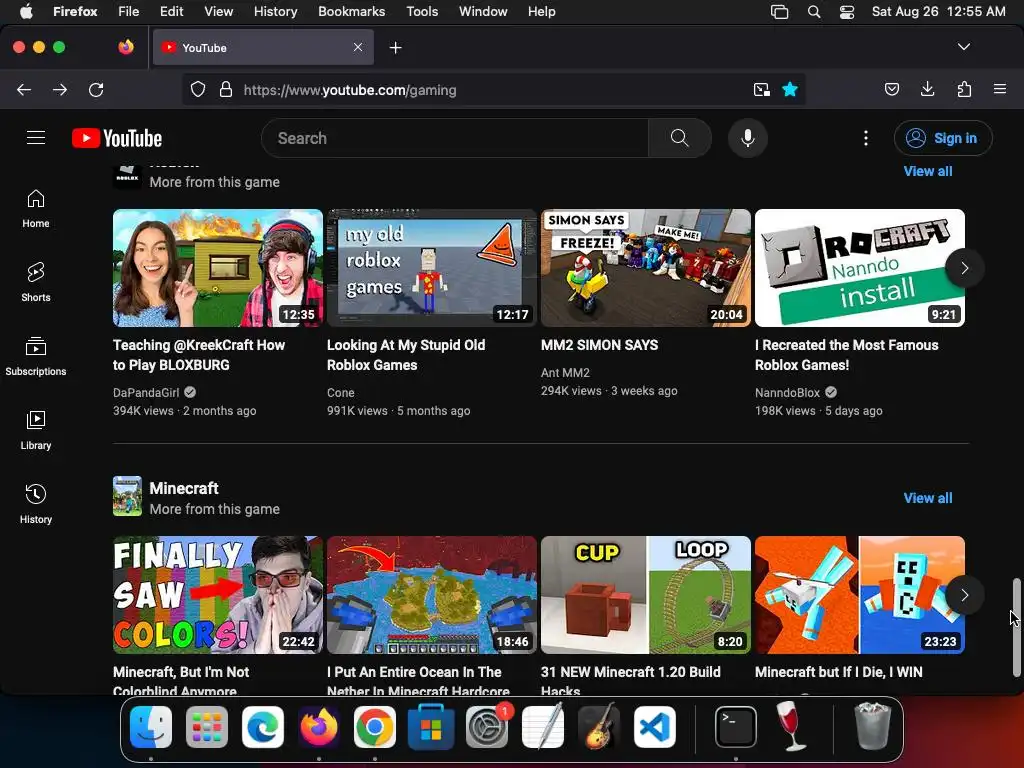Open MM2 Simon Says video thumbnail
The image size is (1024, 768).
tap(646, 268)
